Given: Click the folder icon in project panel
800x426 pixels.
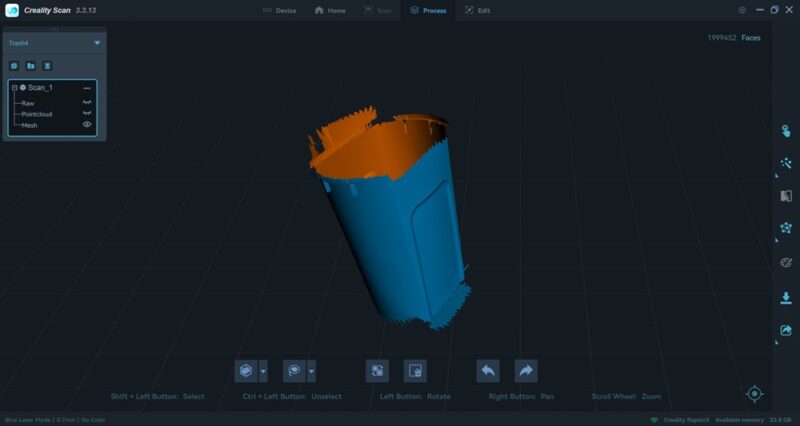Looking at the screenshot, I should click(31, 66).
